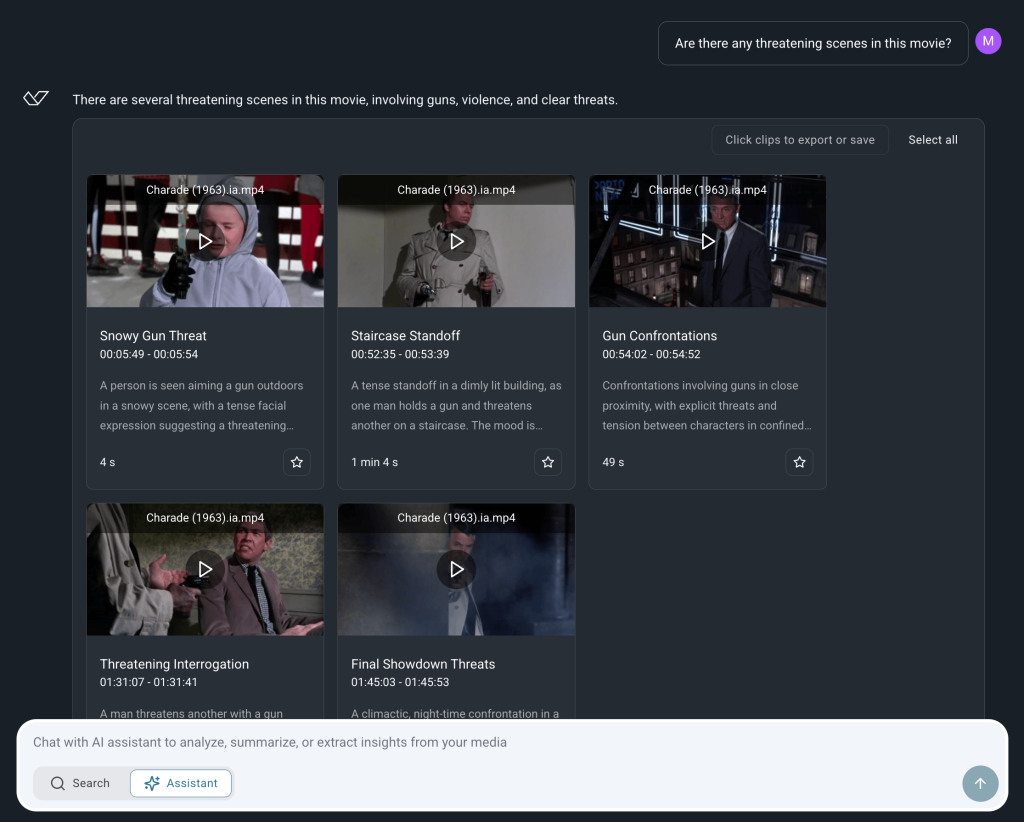Click the Staircase Standoff description text
Viewport: 1024px width, 822px height.
click(456, 405)
